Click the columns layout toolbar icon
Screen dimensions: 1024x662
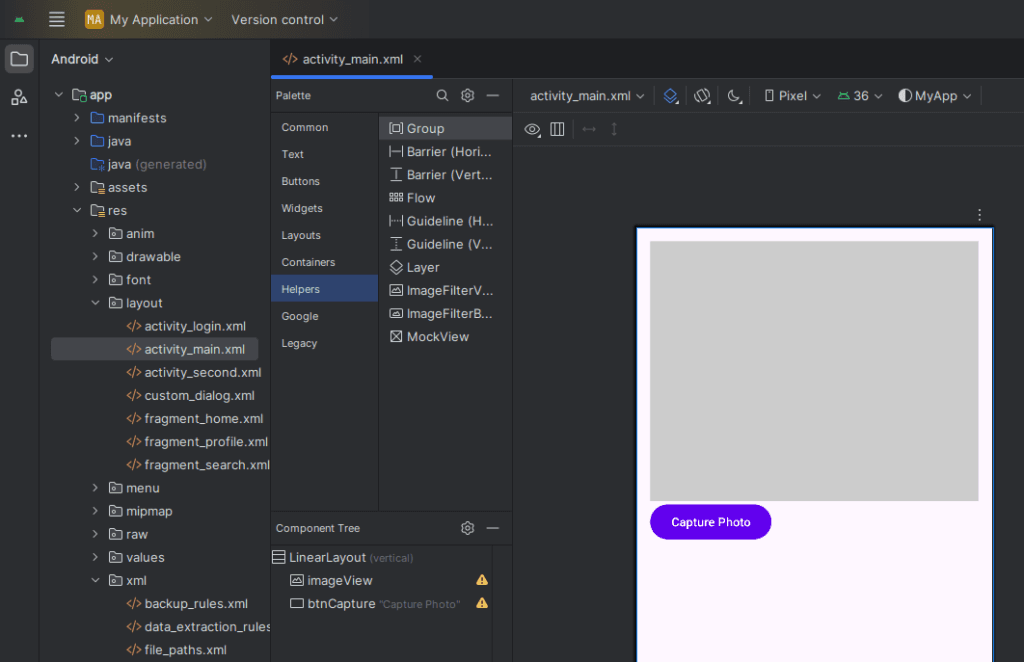557,129
